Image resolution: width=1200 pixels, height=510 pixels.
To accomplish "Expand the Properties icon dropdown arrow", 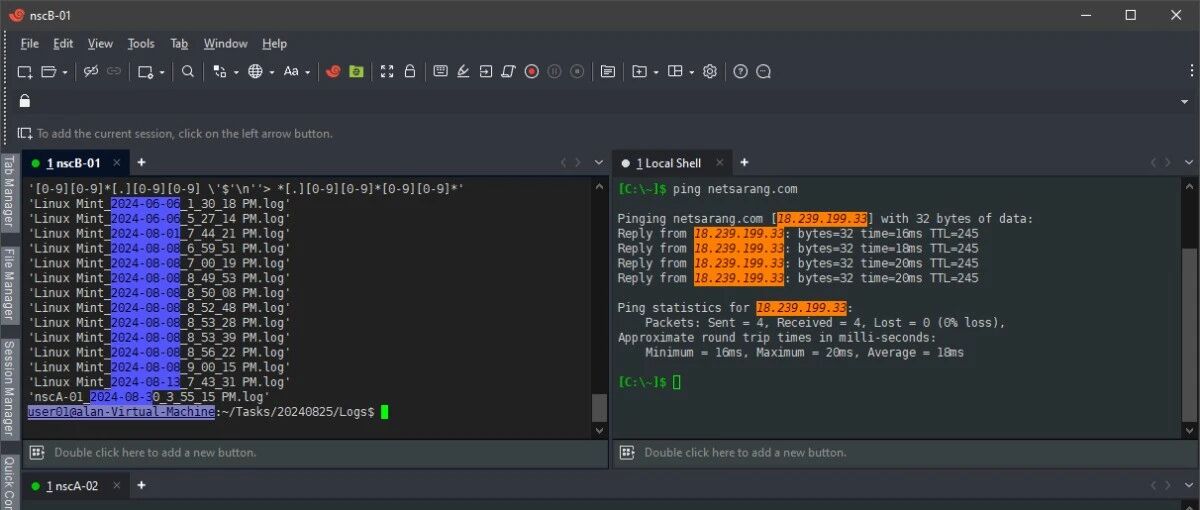I will (161, 72).
